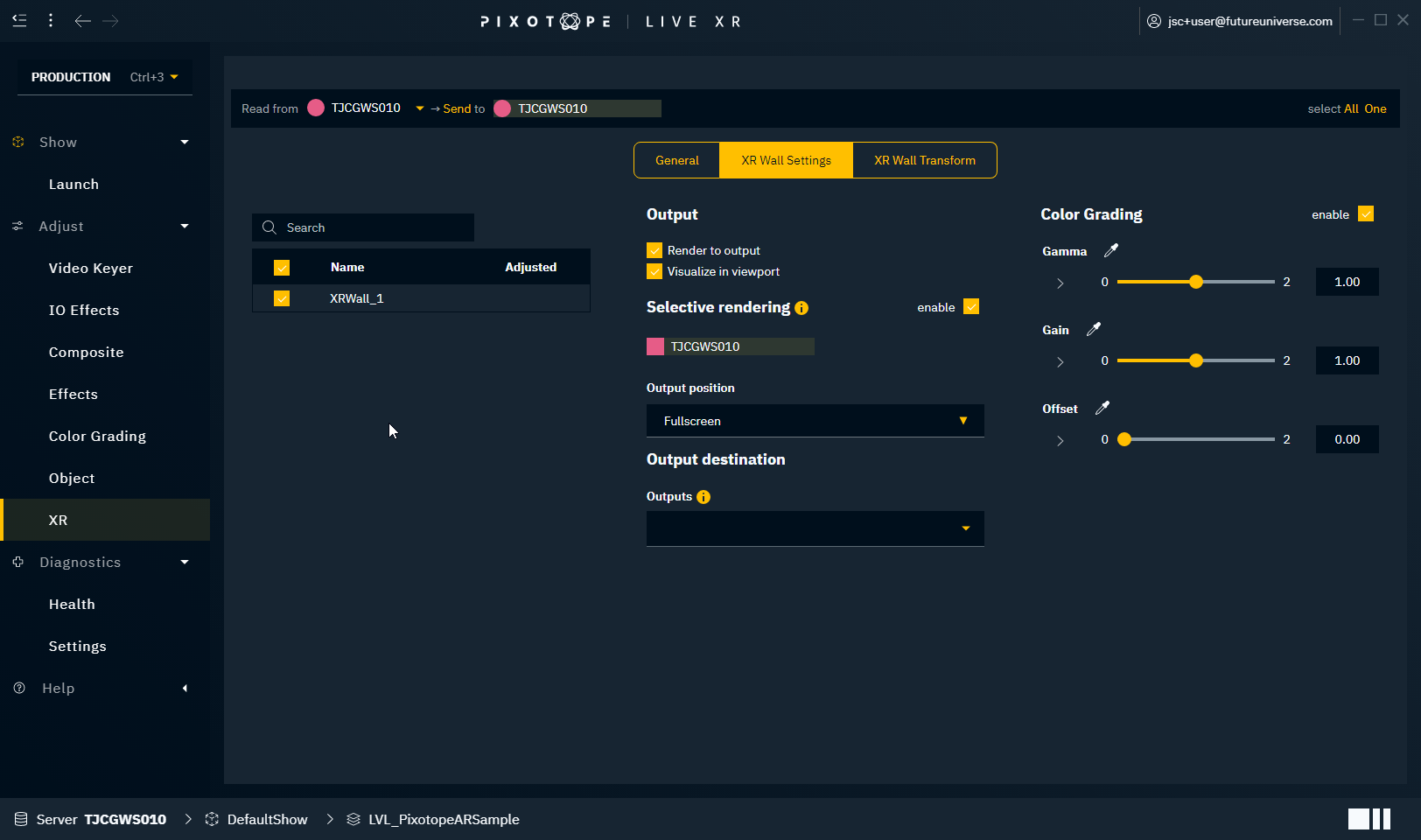Uncheck the XRWall_1 row checkbox
The width and height of the screenshot is (1421, 840).
282,298
